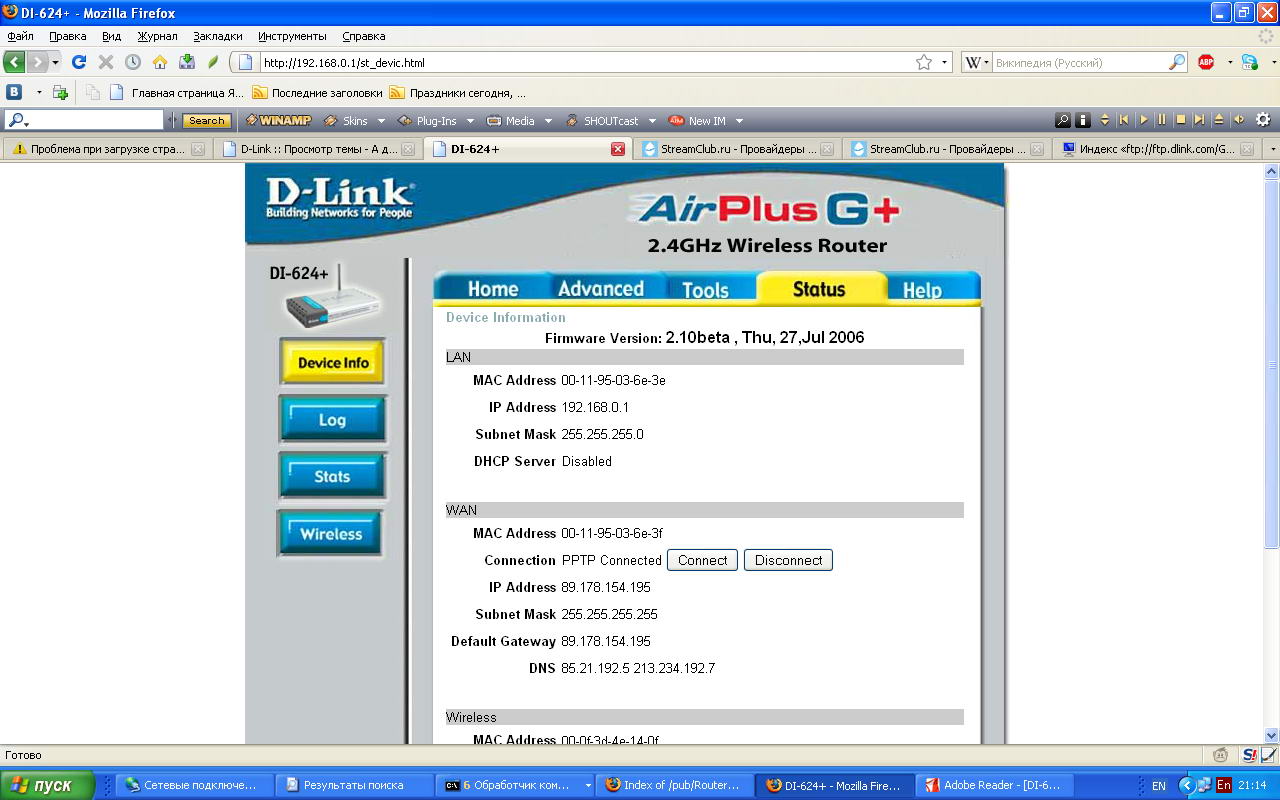Click the VKontakte bookmark toolbar icon
This screenshot has width=1280, height=800.
[15, 92]
